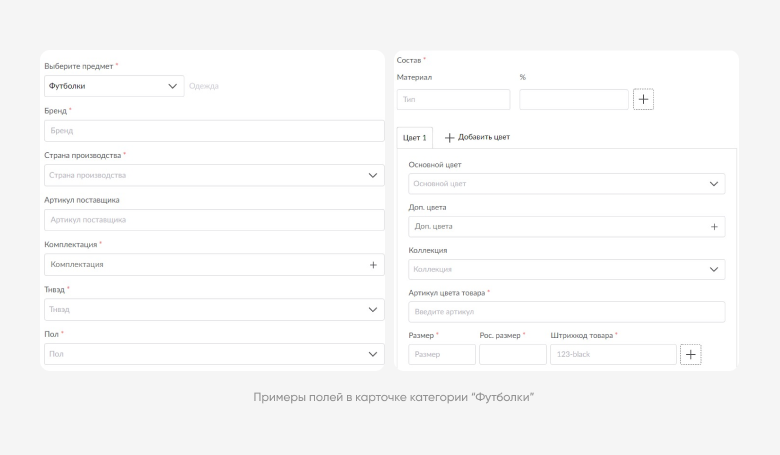Select the Цвет 1 tab
The image size is (780, 455).
[x=414, y=138]
